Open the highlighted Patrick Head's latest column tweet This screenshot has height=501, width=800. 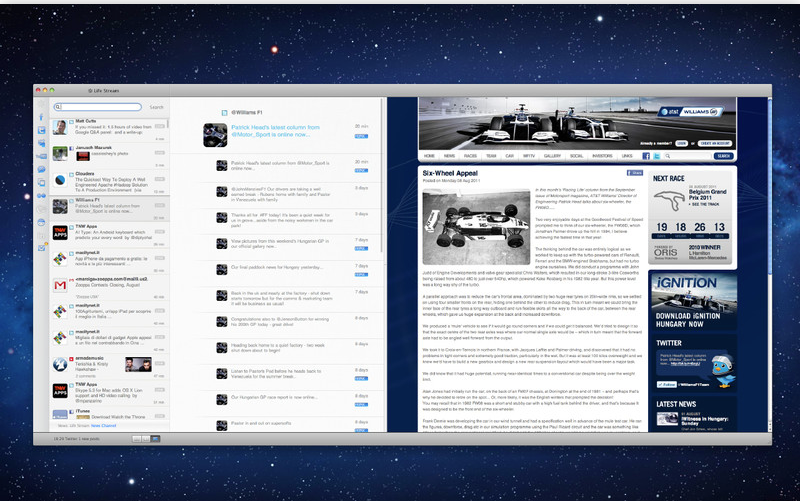point(276,131)
